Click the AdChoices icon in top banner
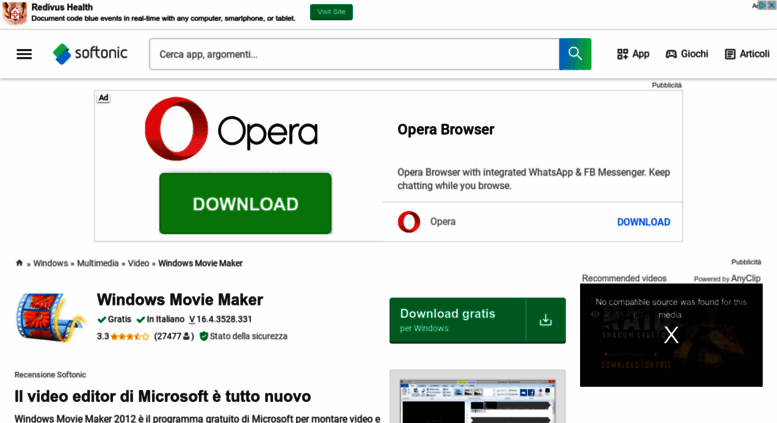 click(762, 5)
